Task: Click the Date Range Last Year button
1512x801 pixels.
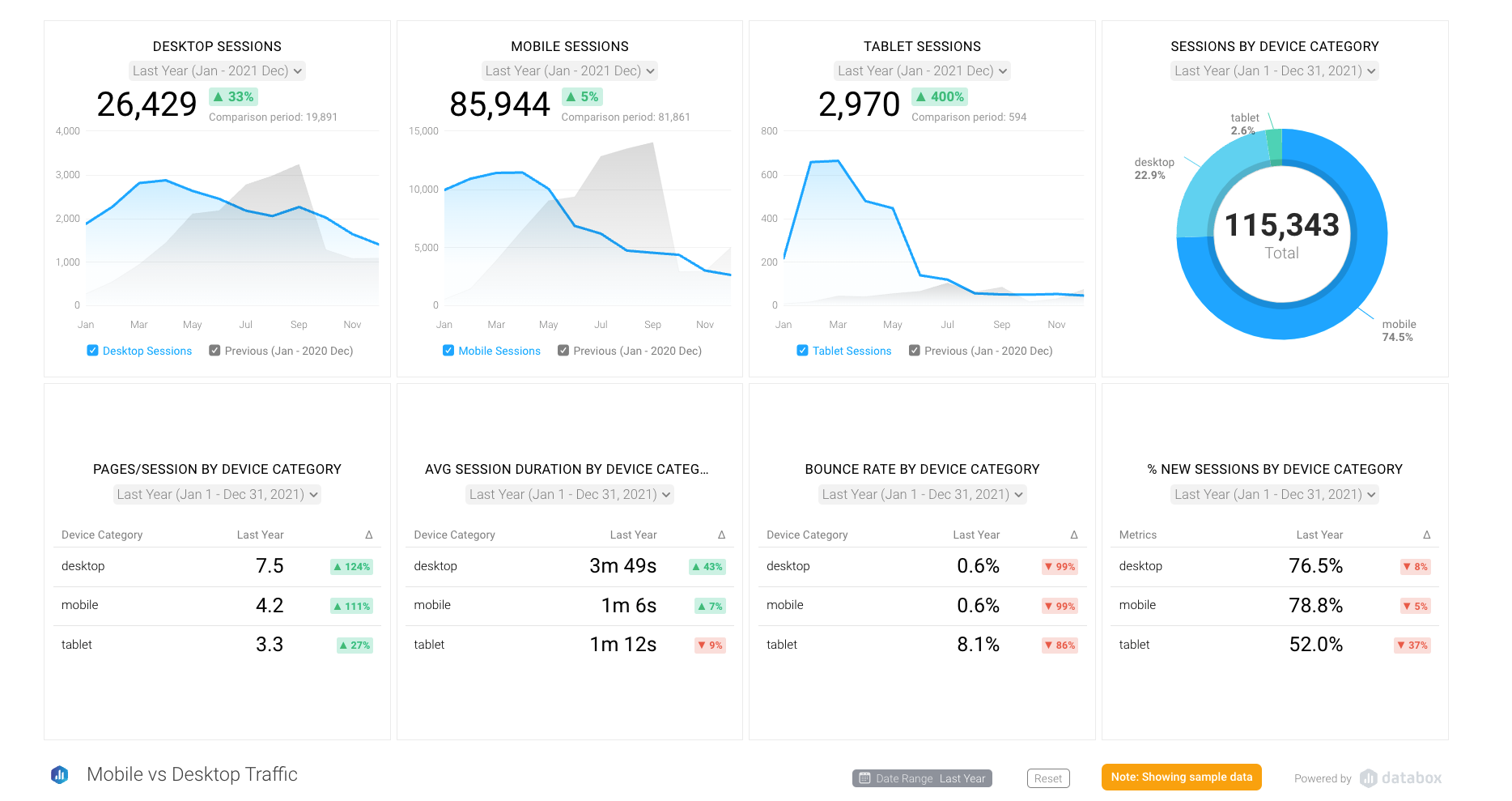Action: point(922,778)
